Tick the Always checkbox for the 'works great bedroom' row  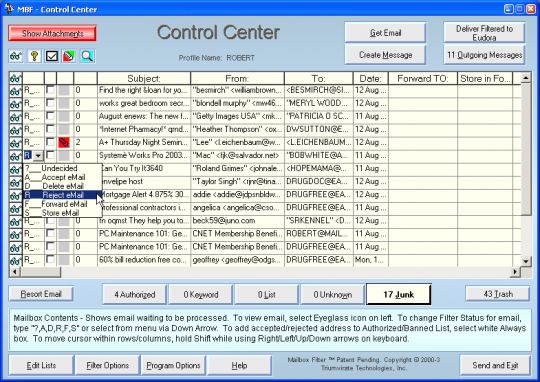point(50,103)
